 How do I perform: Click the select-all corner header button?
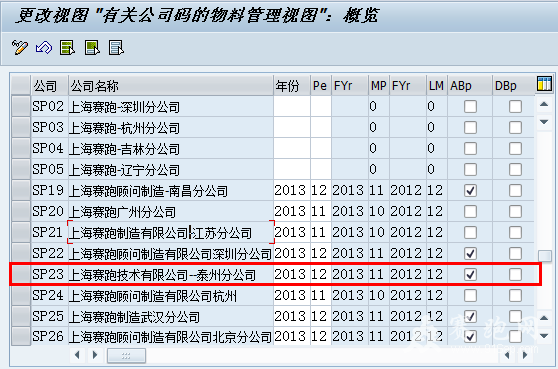pos(21,85)
